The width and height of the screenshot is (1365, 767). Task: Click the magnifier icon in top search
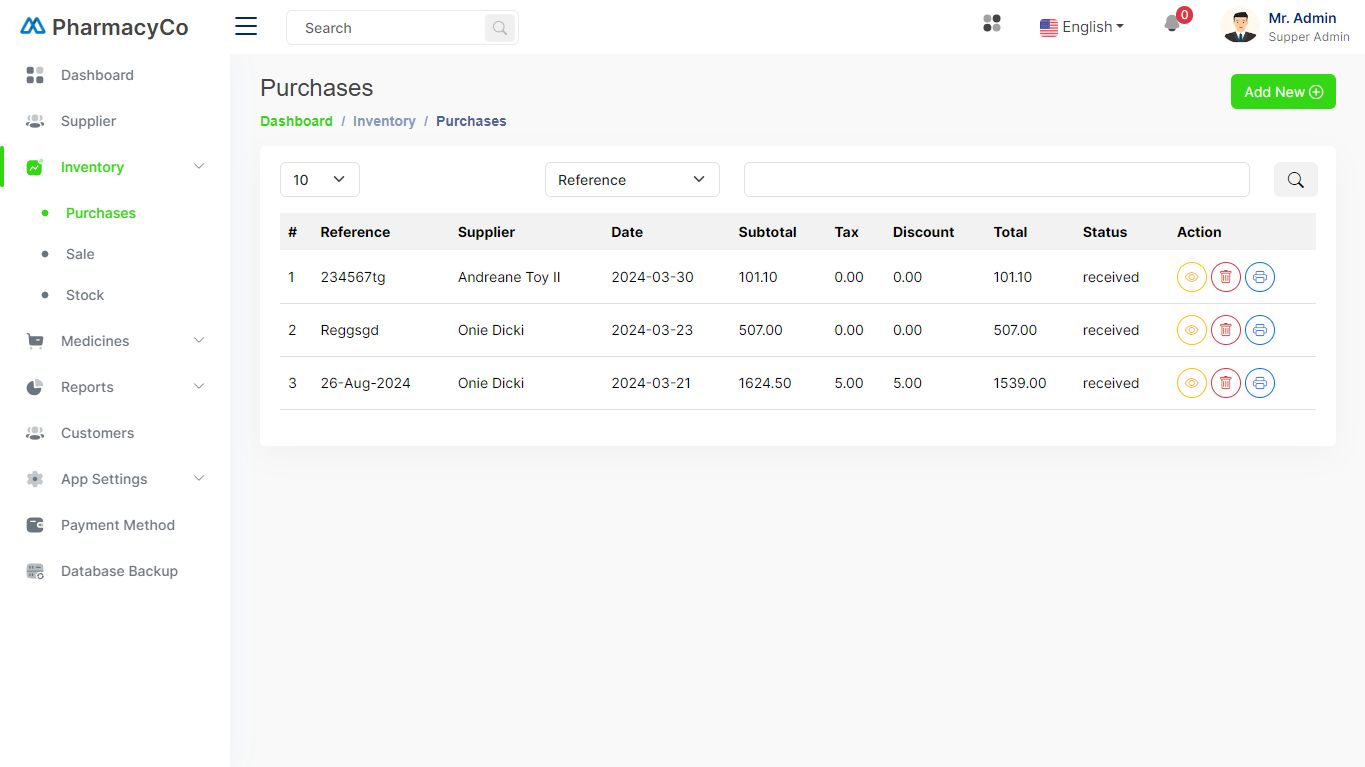pyautogui.click(x=500, y=28)
